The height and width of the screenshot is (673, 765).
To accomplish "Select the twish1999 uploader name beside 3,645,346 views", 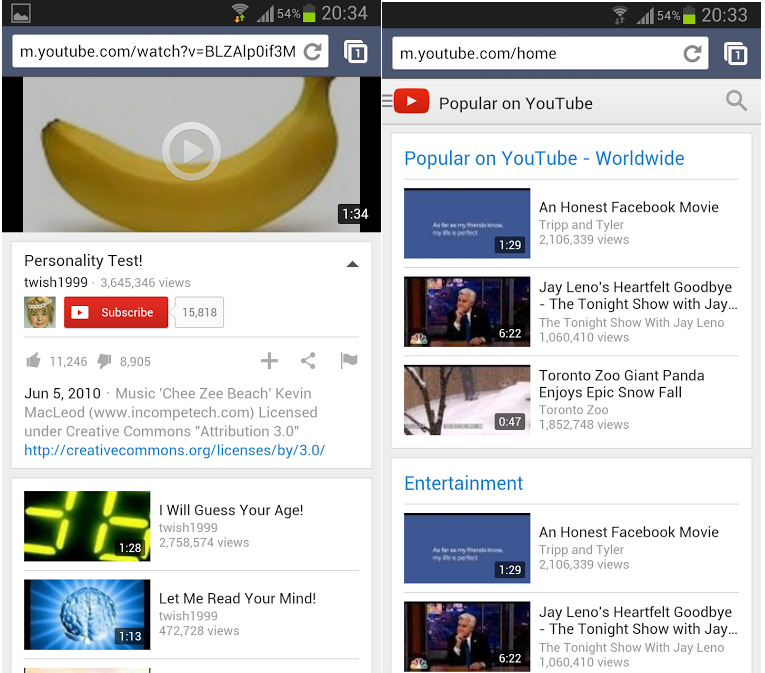I will 56,283.
